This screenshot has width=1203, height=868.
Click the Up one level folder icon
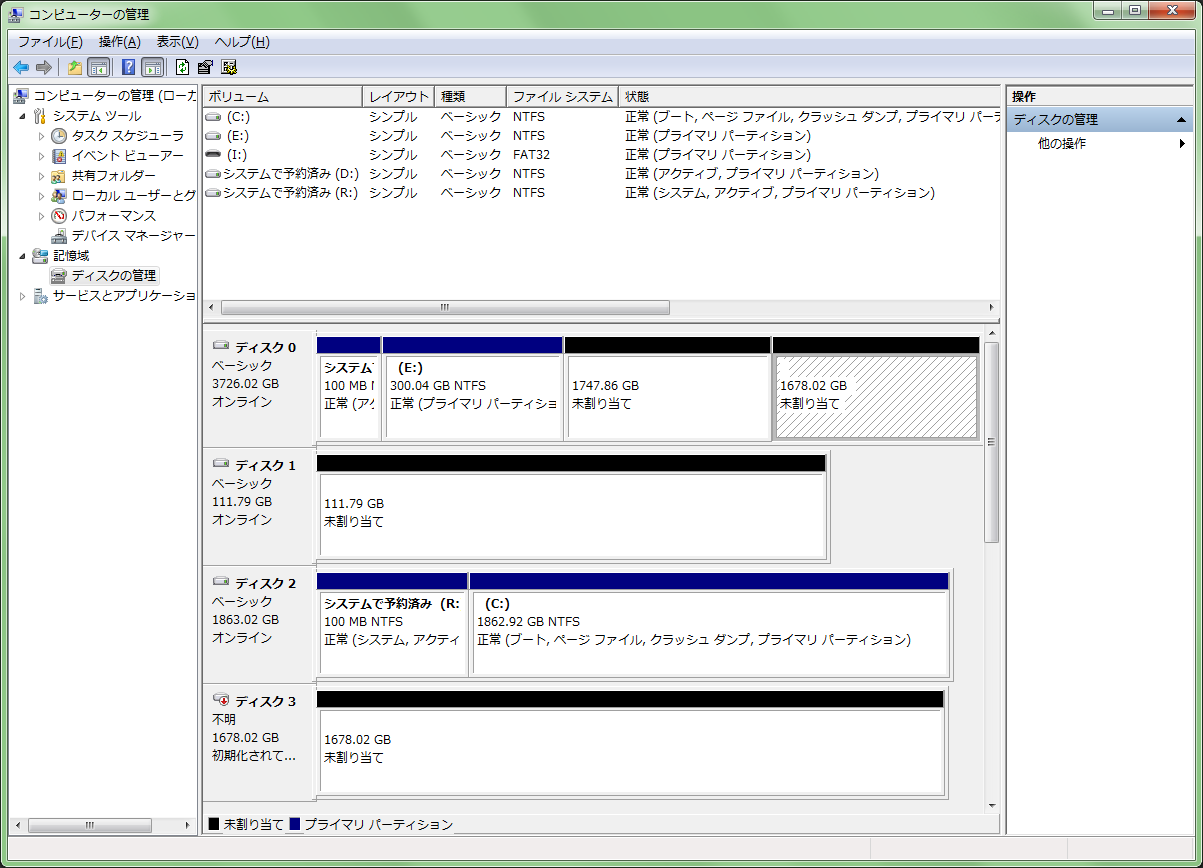click(74, 68)
